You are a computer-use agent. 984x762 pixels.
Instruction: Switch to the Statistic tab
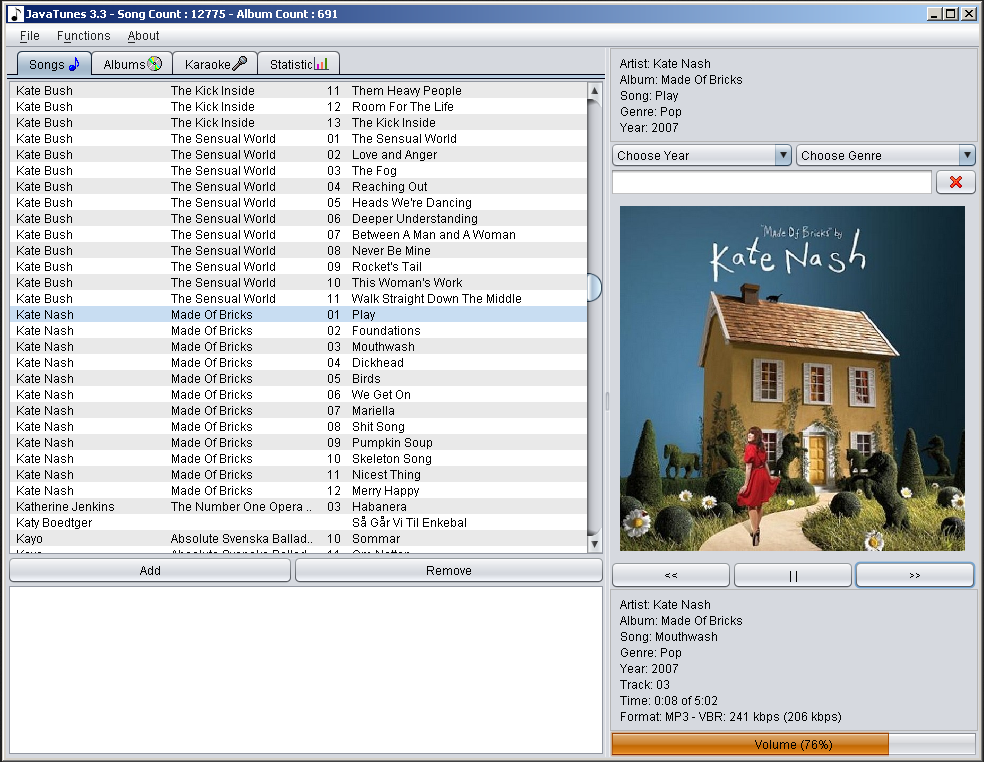click(299, 64)
